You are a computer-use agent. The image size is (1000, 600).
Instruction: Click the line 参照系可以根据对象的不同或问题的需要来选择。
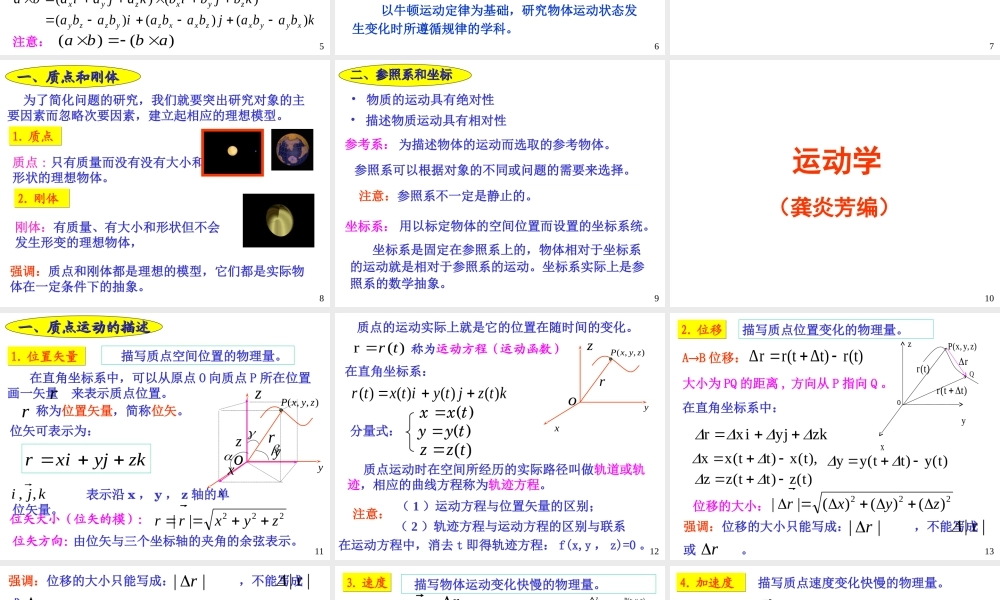coord(494,170)
